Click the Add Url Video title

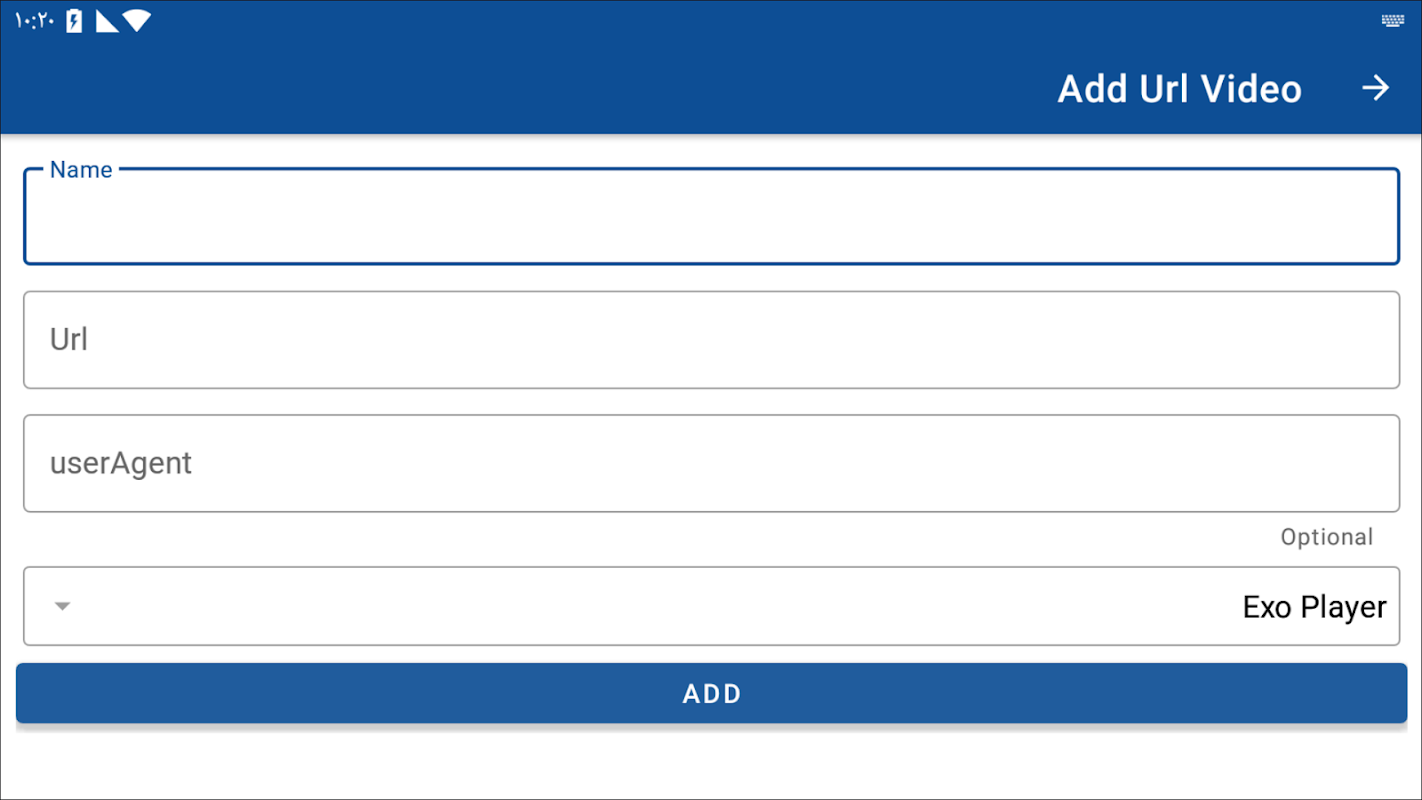click(x=1179, y=89)
